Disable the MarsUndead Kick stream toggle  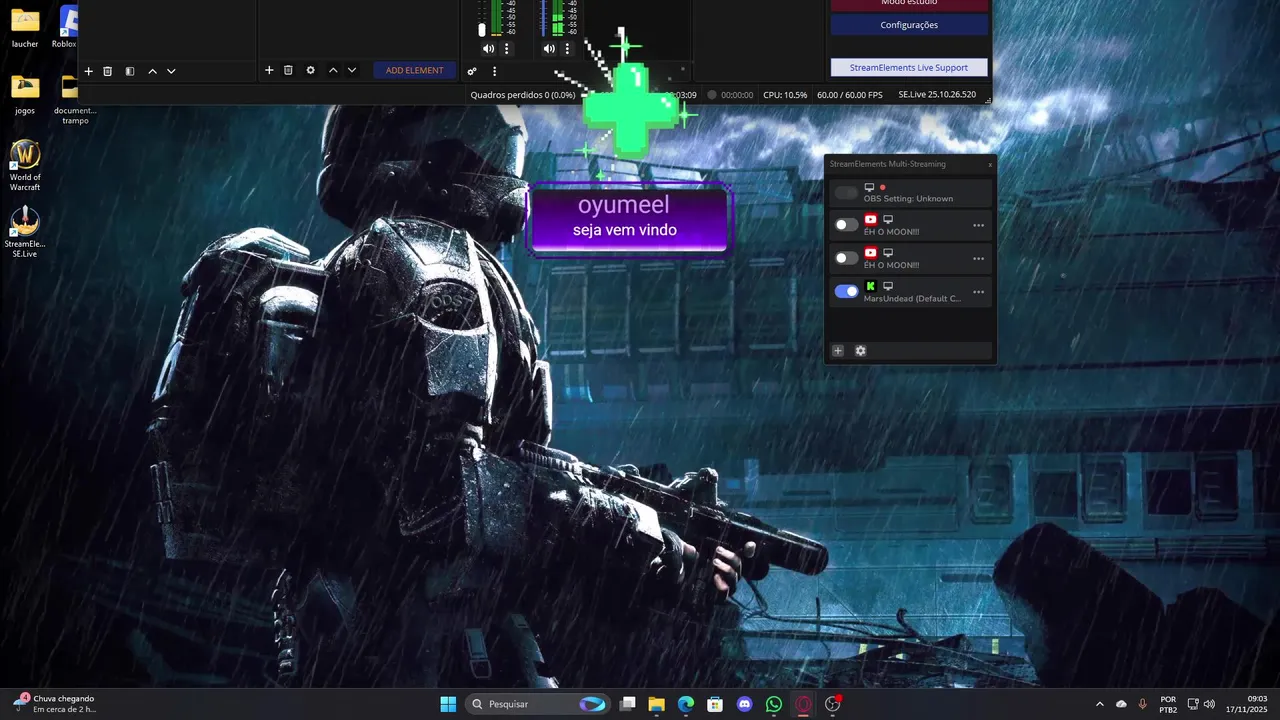click(846, 291)
